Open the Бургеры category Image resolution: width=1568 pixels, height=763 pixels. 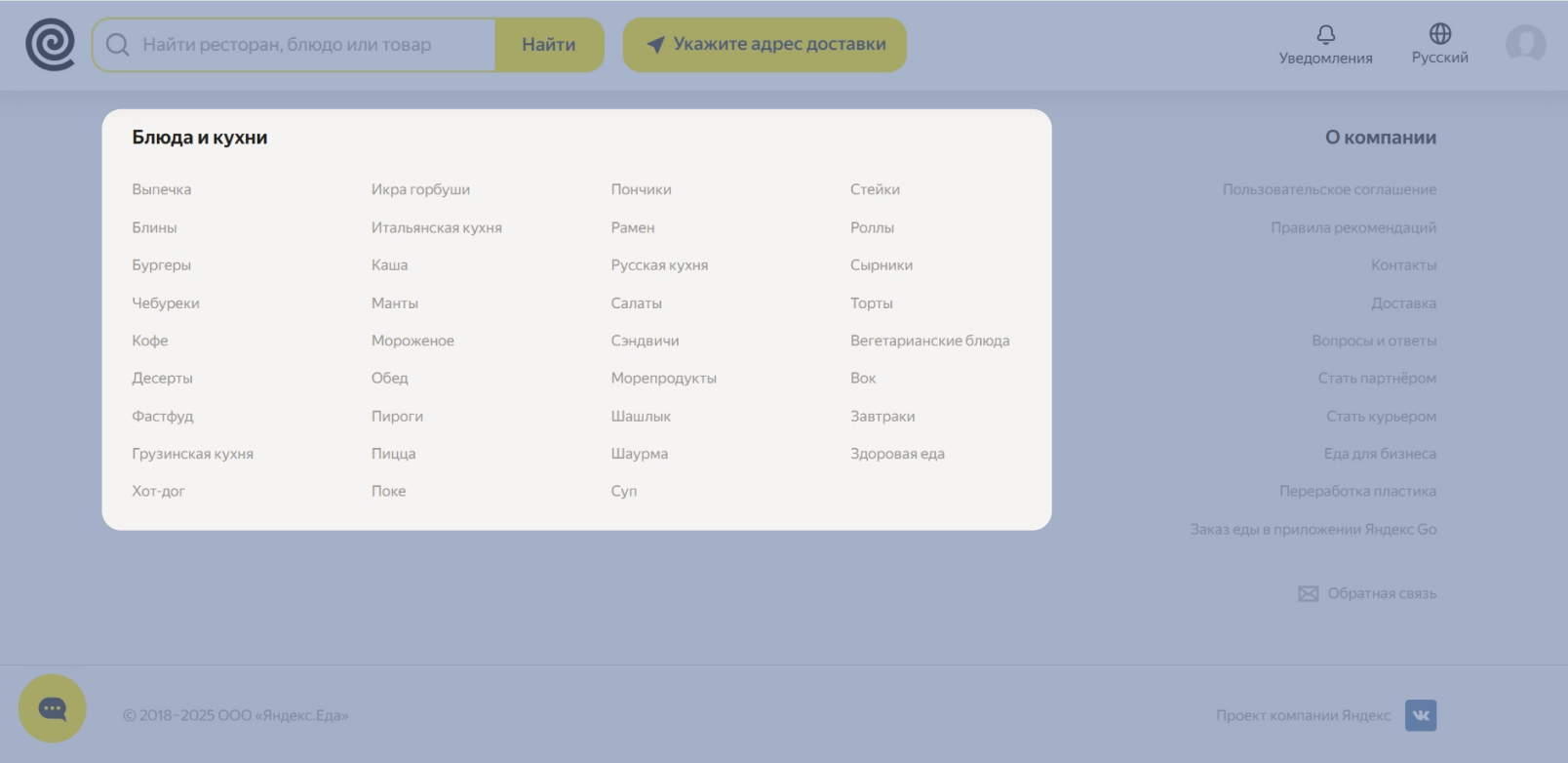pyautogui.click(x=161, y=265)
